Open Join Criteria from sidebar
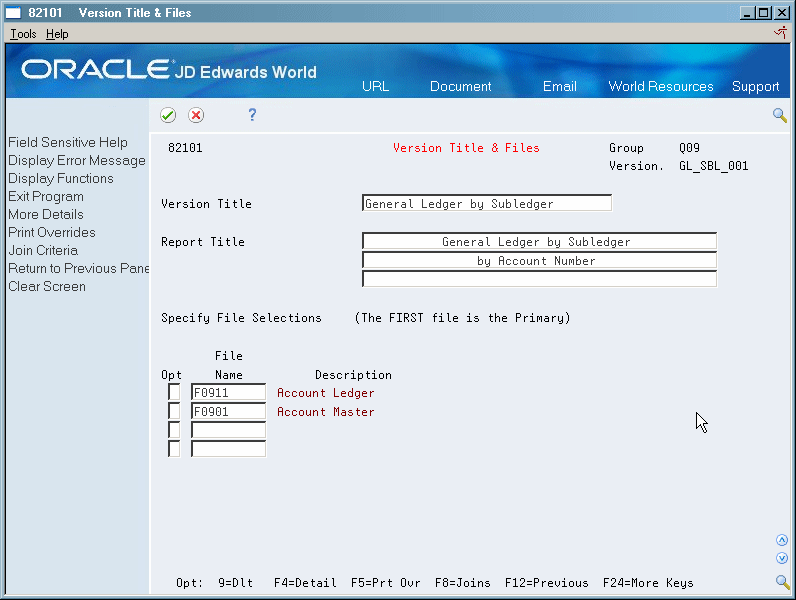Viewport: 796px width, 600px height. pos(43,250)
